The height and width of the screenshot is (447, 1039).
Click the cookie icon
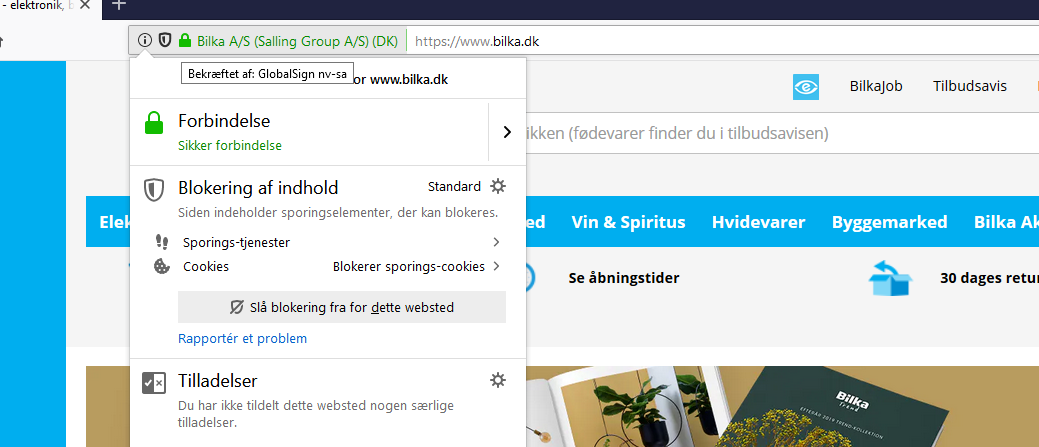(161, 267)
